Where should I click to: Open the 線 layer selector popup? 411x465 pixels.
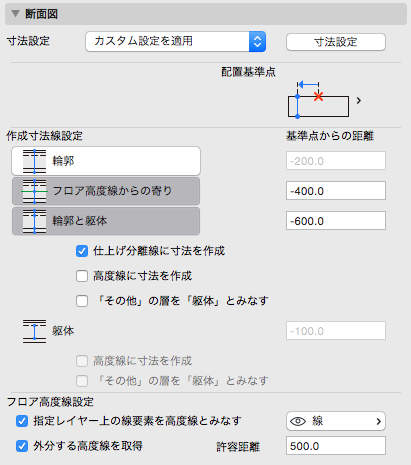point(336,421)
